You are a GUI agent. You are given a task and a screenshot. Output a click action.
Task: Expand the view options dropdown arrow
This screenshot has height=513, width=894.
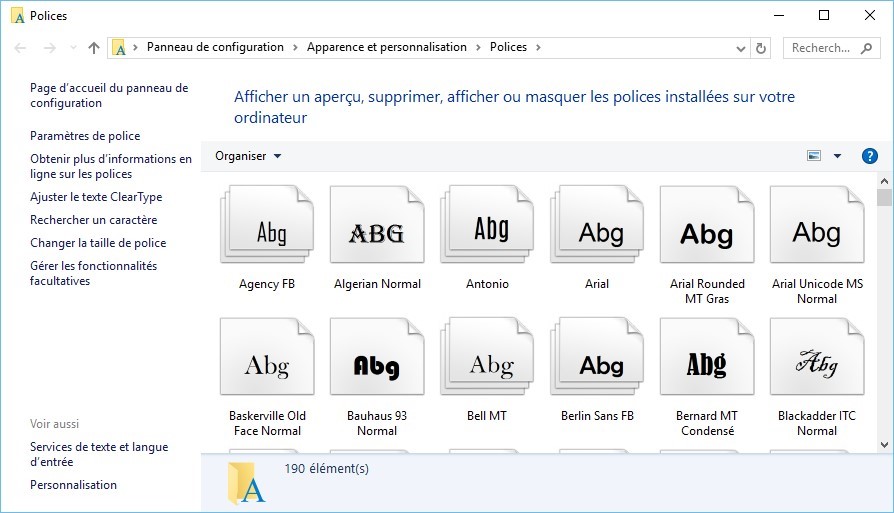coord(837,156)
